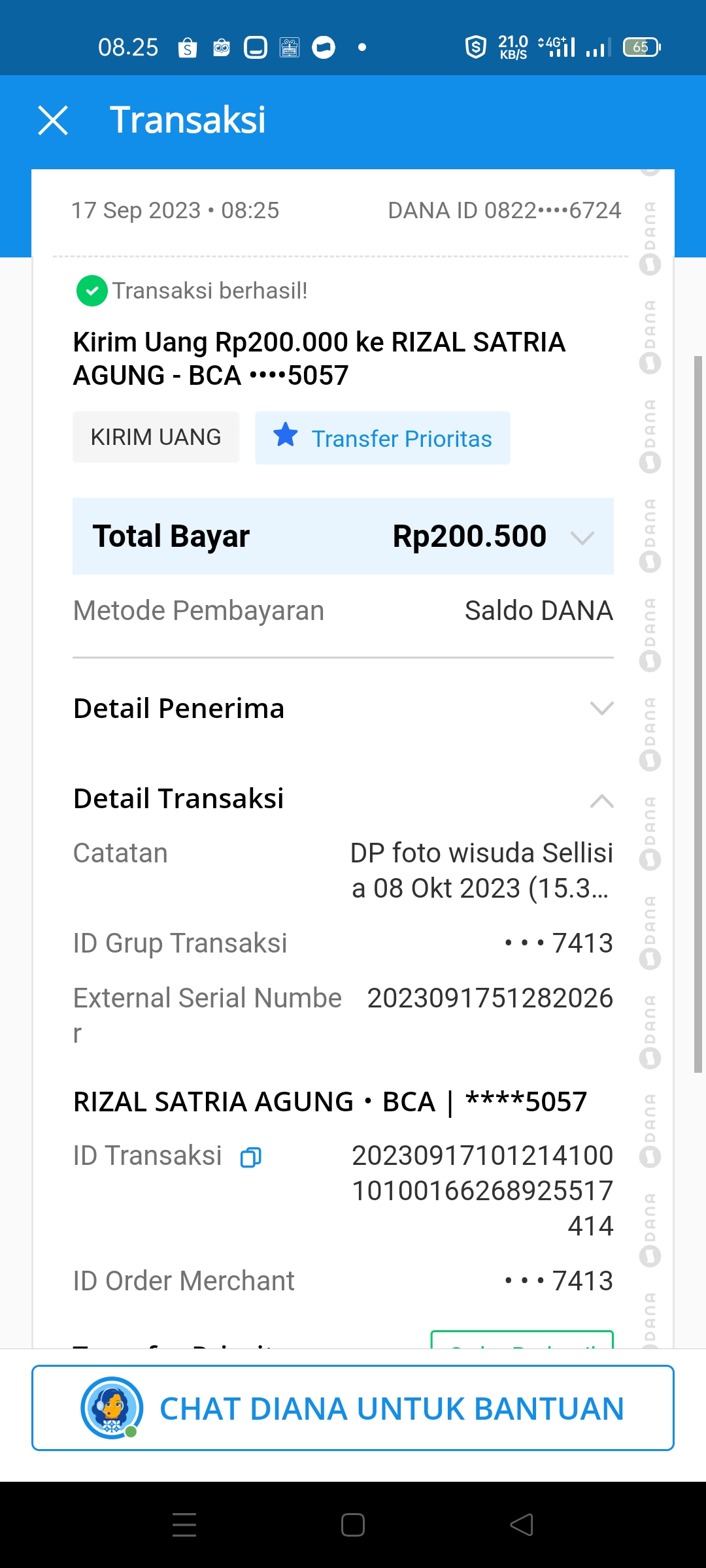706x1568 pixels.
Task: Tap the battery indicator in status bar
Action: coord(641,47)
